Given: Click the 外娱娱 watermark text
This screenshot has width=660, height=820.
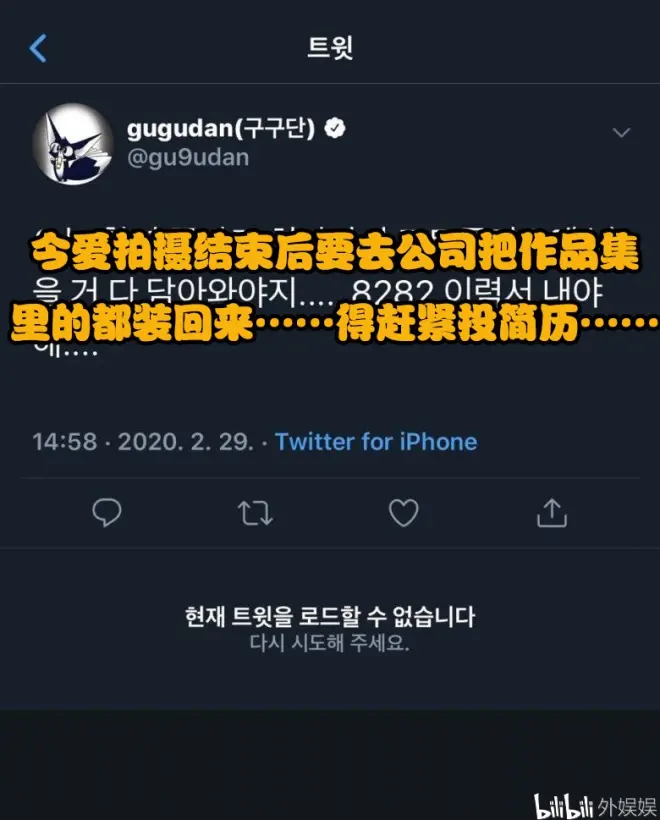Looking at the screenshot, I should tap(627, 807).
